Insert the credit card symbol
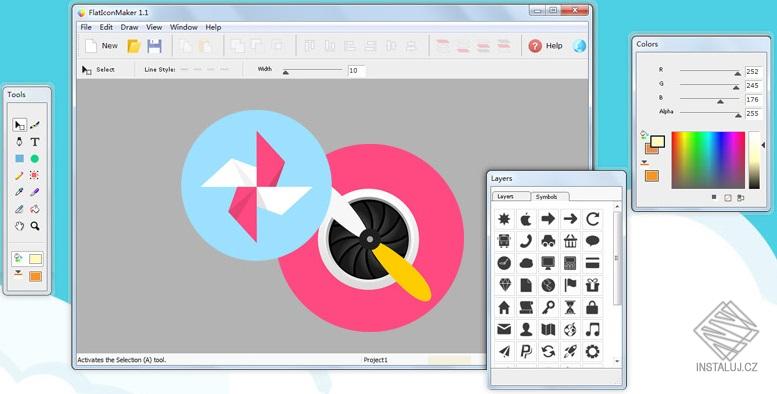This screenshot has width=777, height=394. [592, 264]
